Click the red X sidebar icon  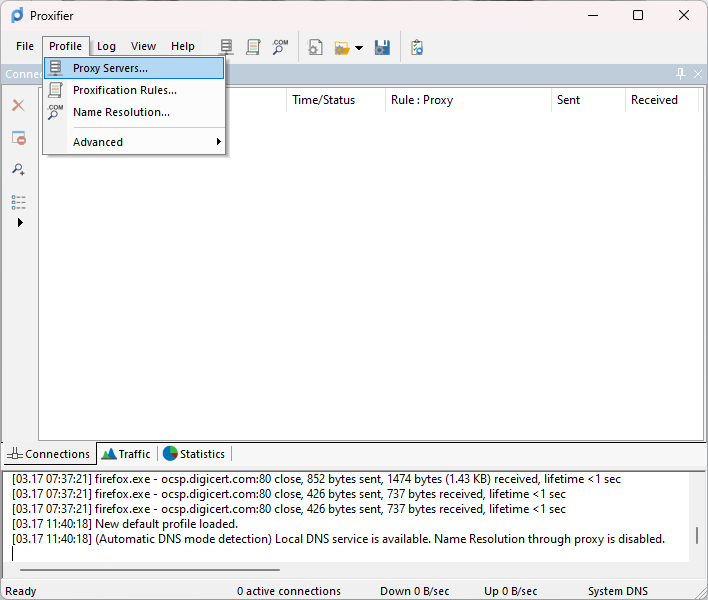[x=19, y=105]
